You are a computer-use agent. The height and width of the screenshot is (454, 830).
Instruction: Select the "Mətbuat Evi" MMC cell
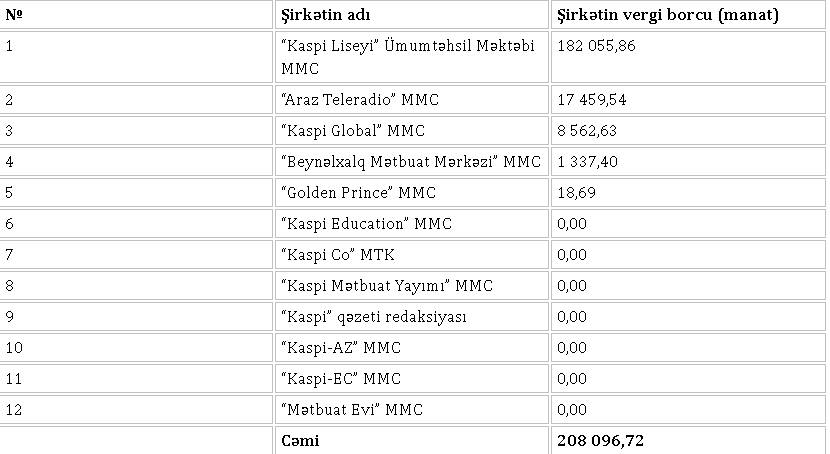click(x=353, y=410)
